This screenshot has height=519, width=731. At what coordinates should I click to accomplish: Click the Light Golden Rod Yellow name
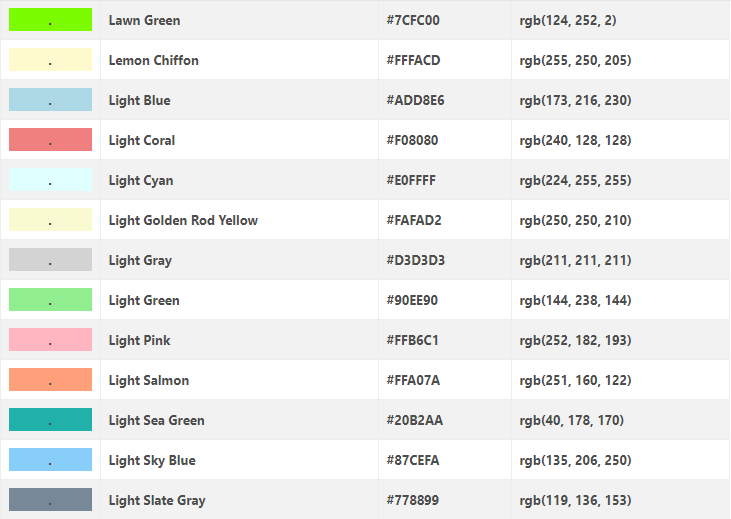(x=183, y=220)
